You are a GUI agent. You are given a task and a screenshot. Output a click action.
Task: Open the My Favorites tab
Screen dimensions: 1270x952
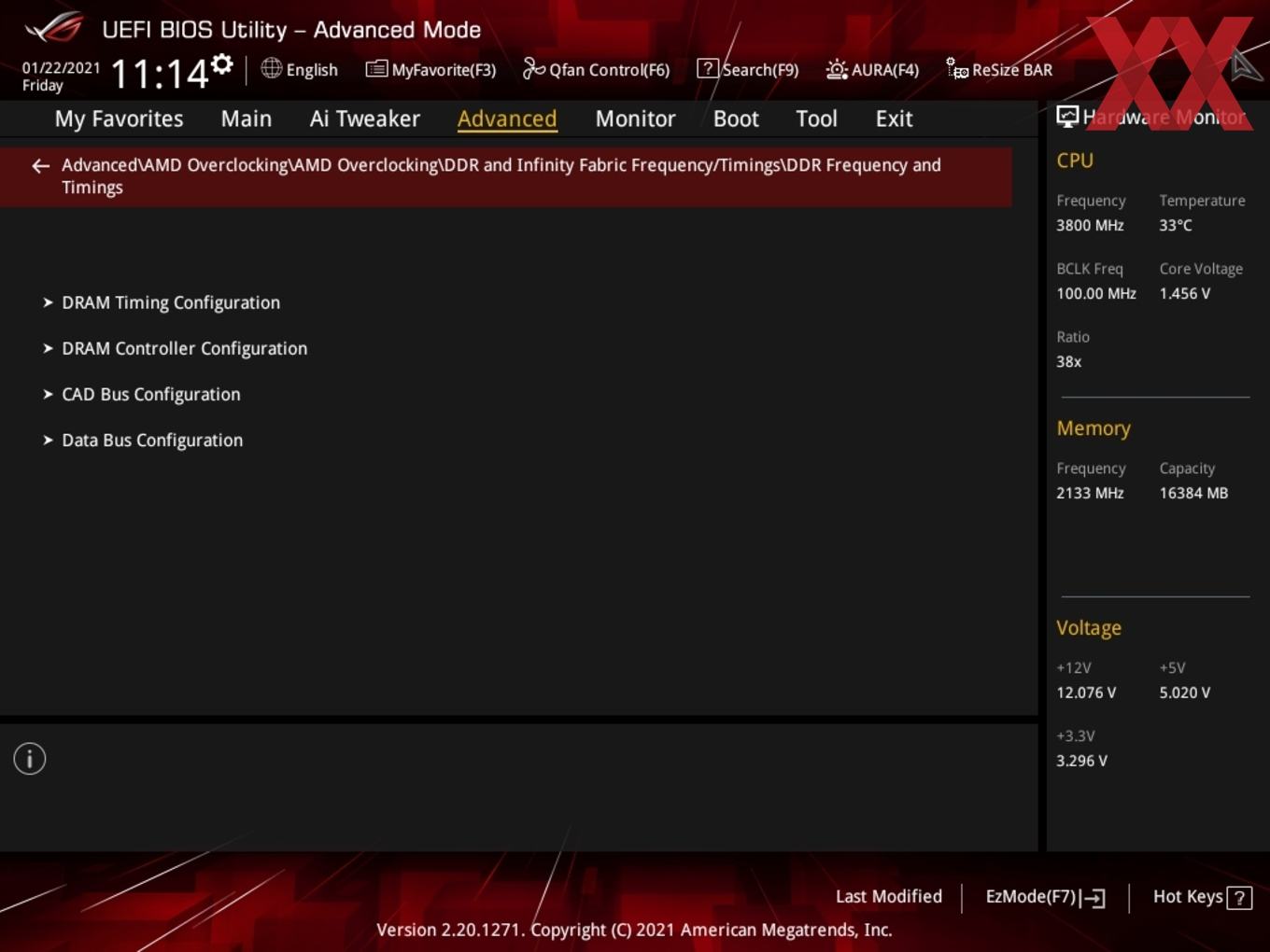(x=119, y=119)
